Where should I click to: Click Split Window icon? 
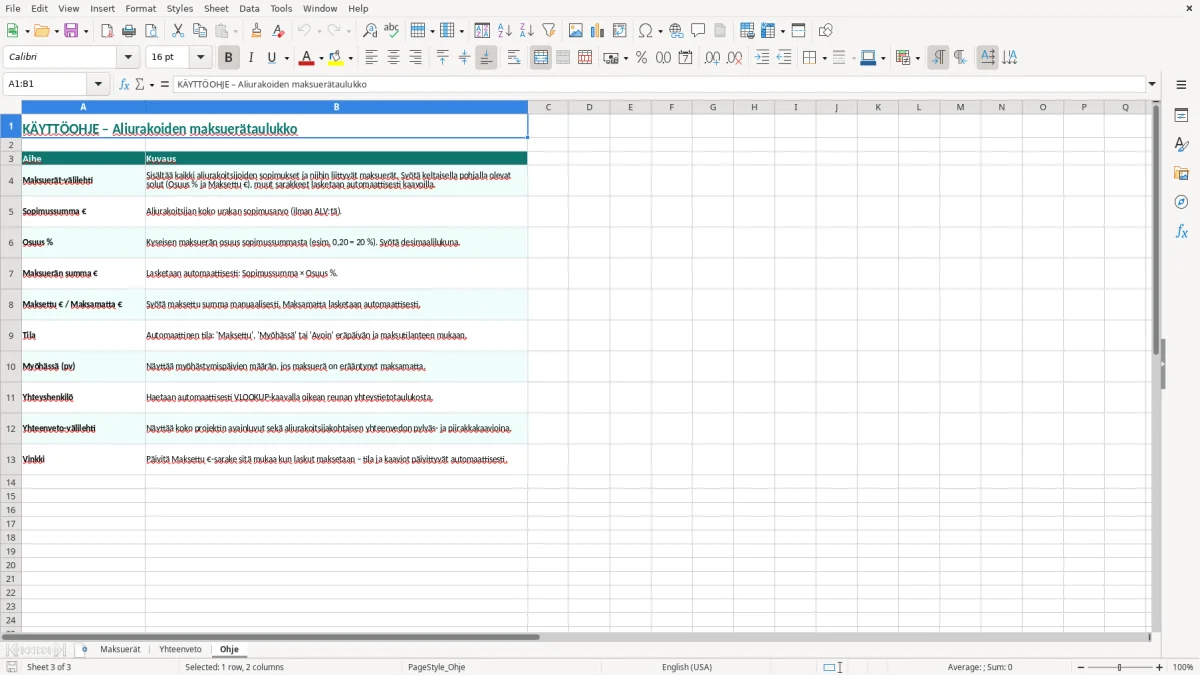[x=798, y=31]
